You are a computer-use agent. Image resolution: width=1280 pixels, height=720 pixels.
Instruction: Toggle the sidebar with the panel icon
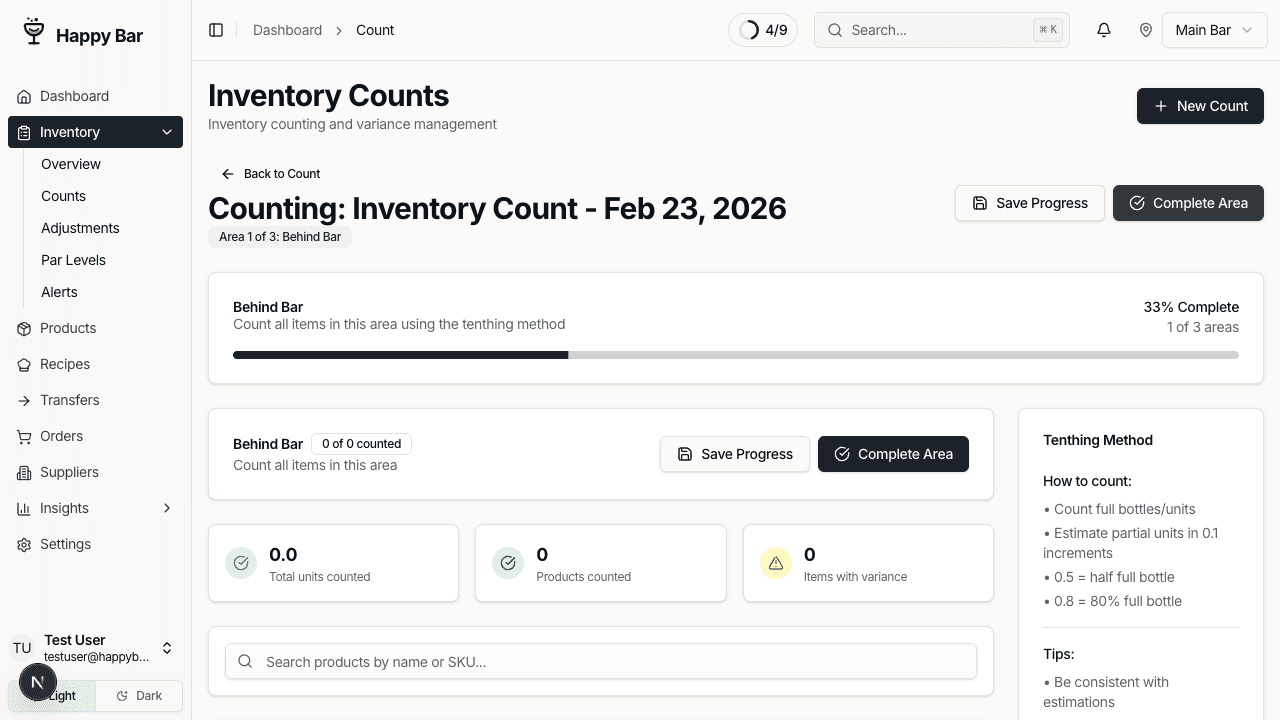pyautogui.click(x=216, y=30)
